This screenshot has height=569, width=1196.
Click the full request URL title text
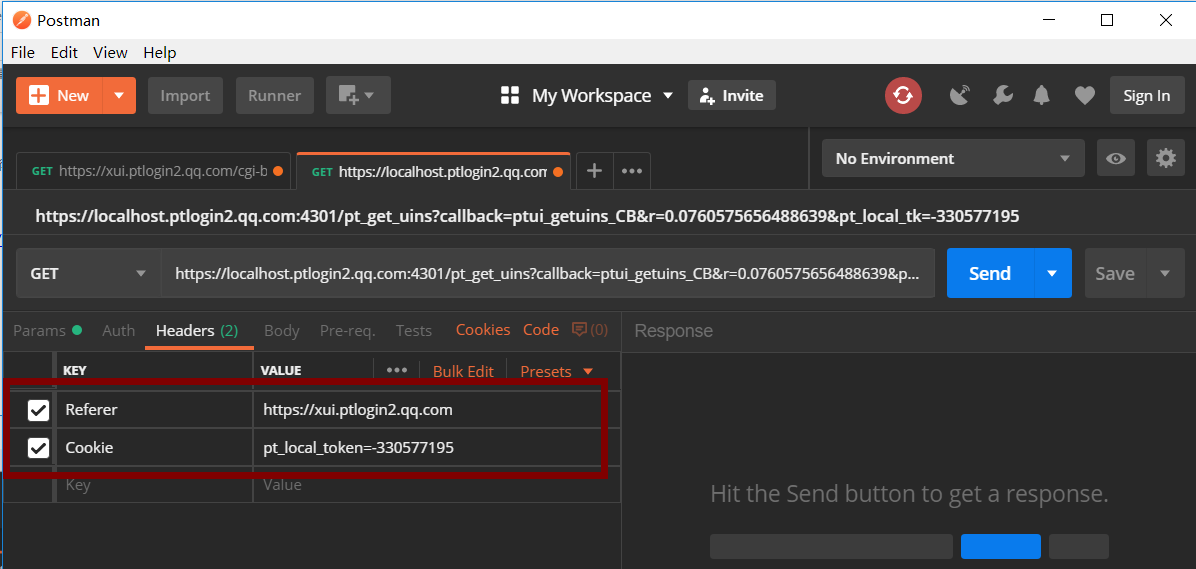click(527, 217)
